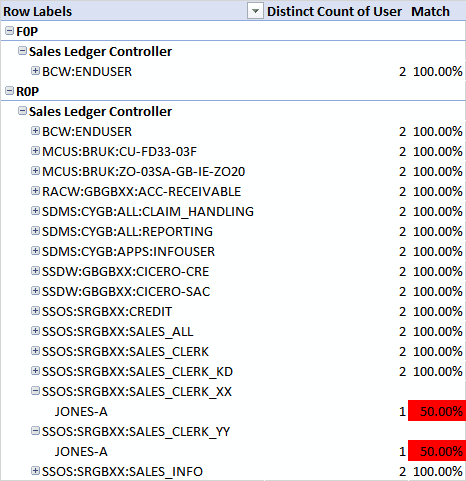Expand RACW:GBGBXX:ACC-RECEIVABLE row
This screenshot has height=481, width=466.
click(x=35, y=191)
